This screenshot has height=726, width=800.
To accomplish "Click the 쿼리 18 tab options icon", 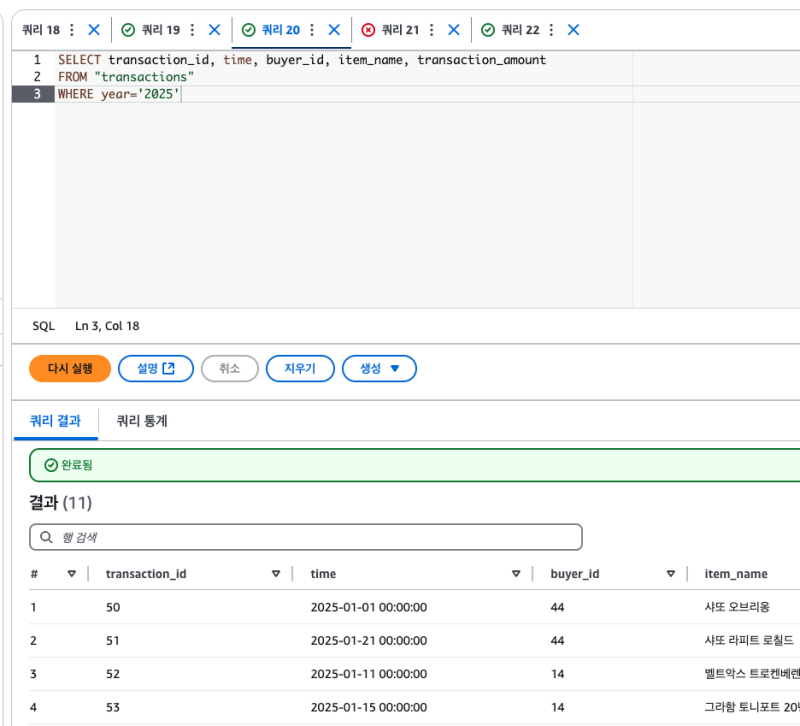I will (71, 30).
